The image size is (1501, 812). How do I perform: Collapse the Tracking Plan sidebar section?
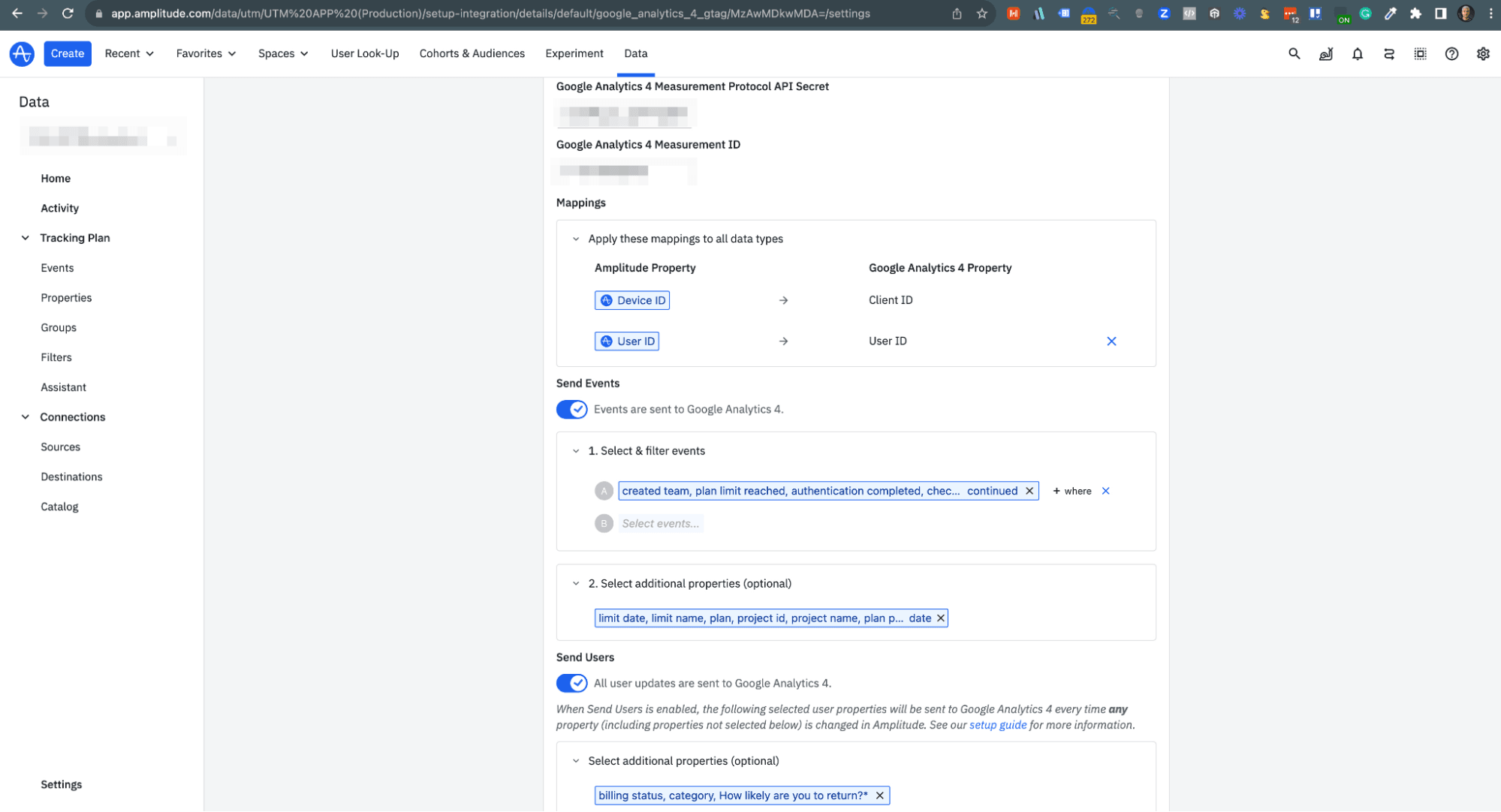click(x=26, y=238)
